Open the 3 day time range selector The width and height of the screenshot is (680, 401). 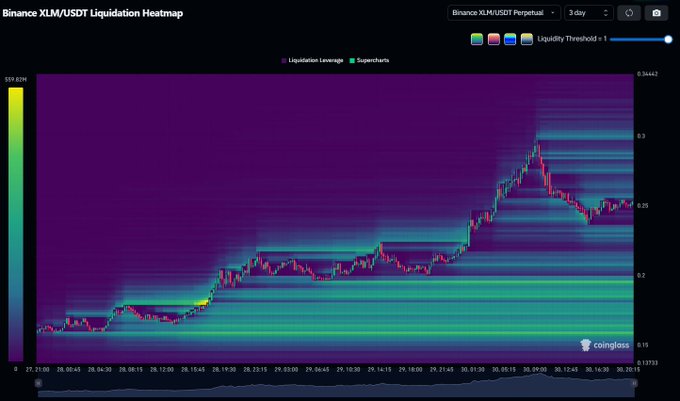click(x=588, y=13)
